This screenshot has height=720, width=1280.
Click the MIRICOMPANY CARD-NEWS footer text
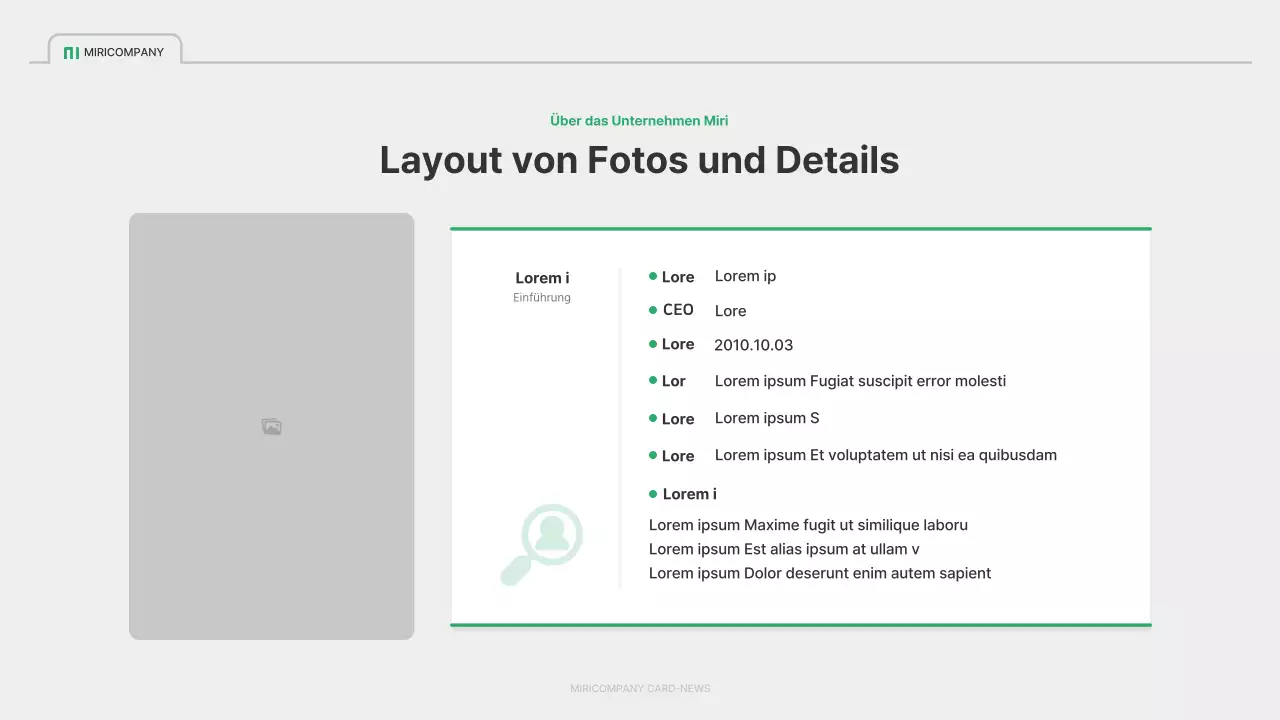coord(640,688)
